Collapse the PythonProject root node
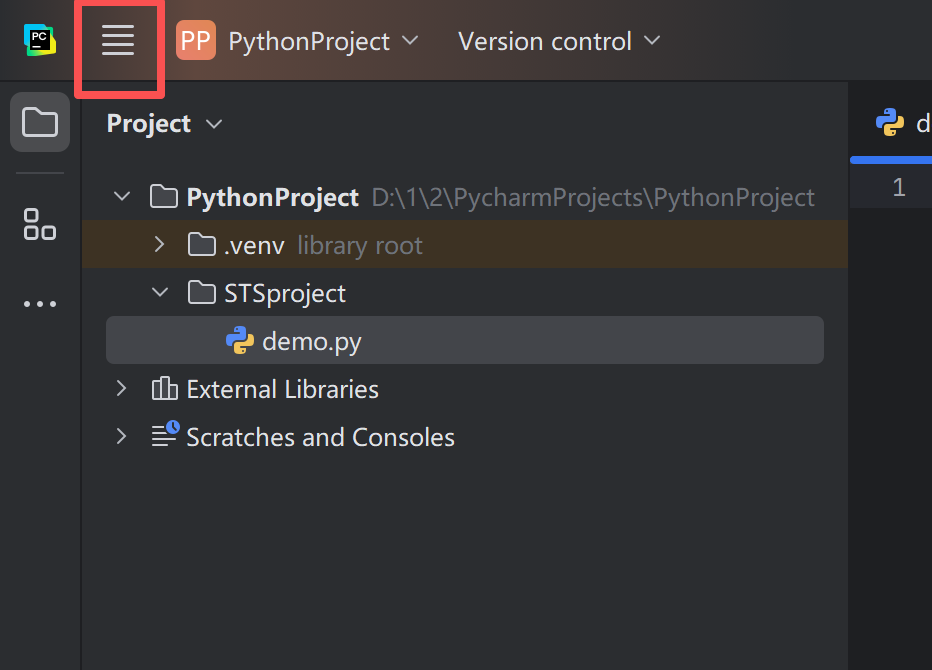This screenshot has width=932, height=670. (x=121, y=196)
